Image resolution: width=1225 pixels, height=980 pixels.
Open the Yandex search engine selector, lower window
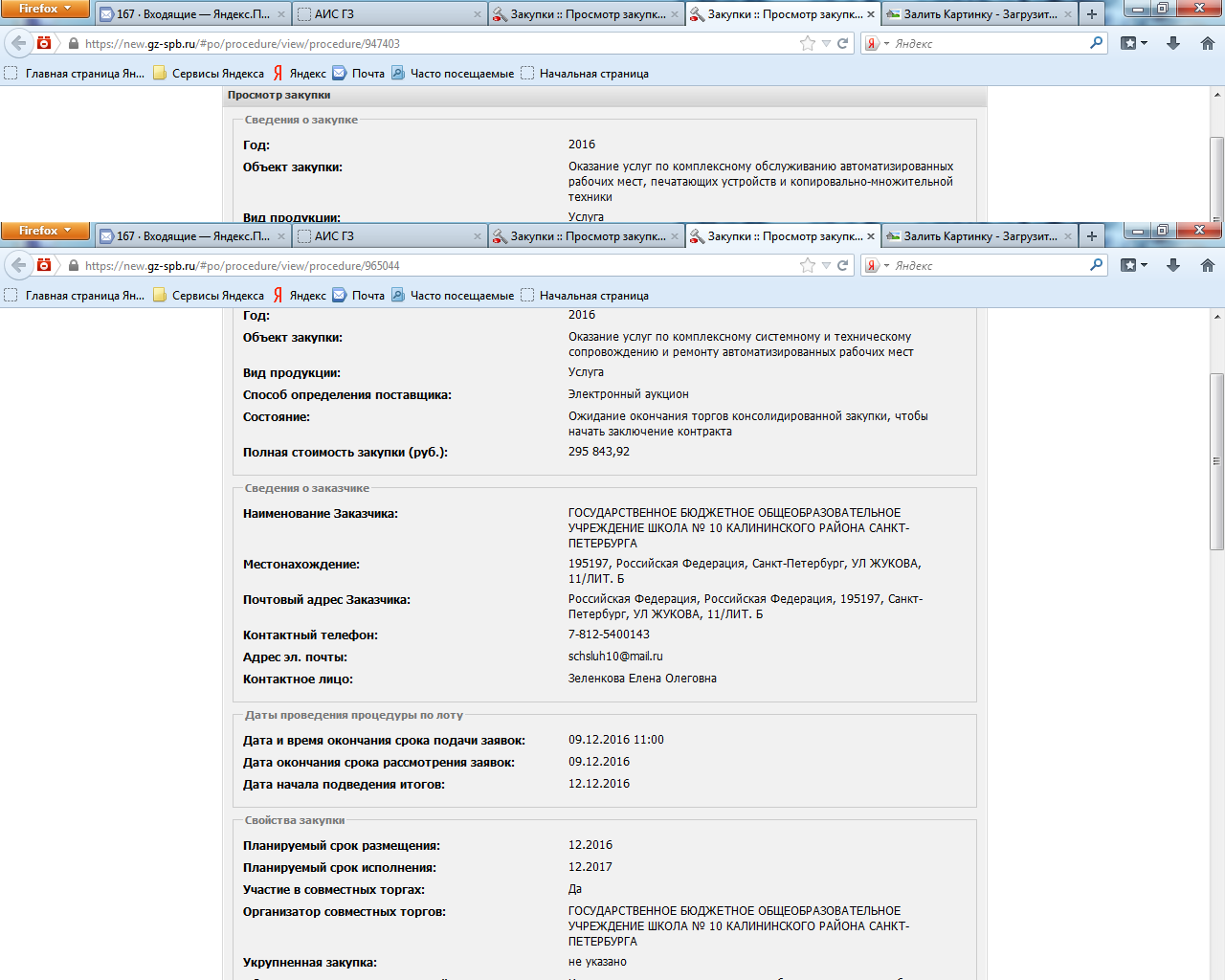click(x=878, y=265)
